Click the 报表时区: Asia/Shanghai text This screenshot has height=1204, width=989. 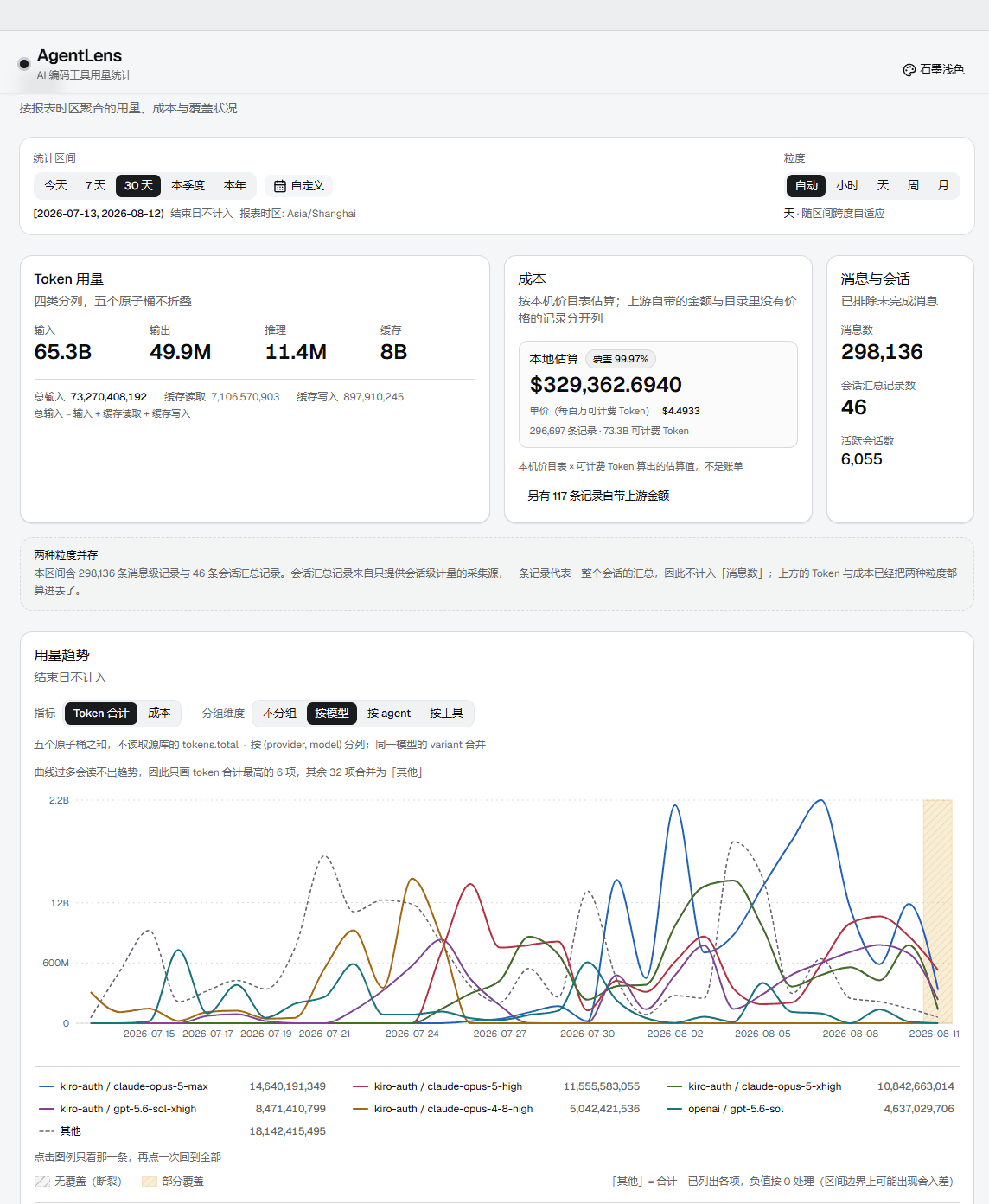coord(297,214)
